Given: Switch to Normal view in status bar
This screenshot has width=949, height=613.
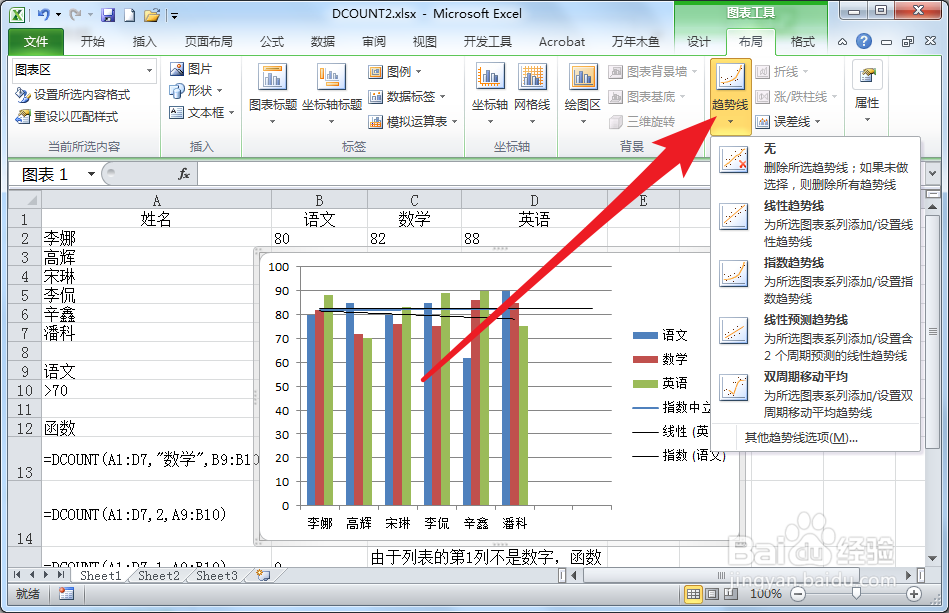Looking at the screenshot, I should (693, 594).
